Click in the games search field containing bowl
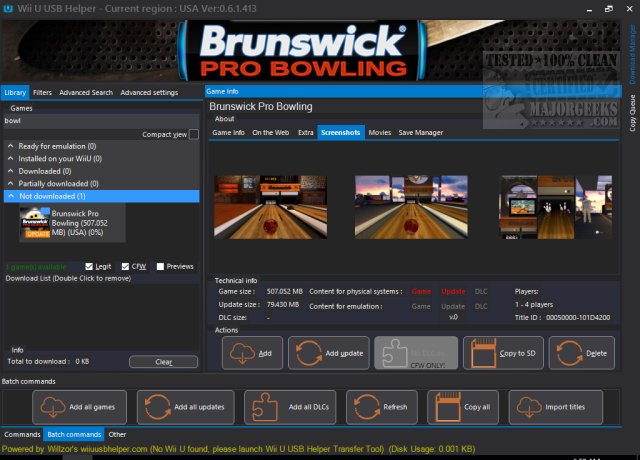 101,121
